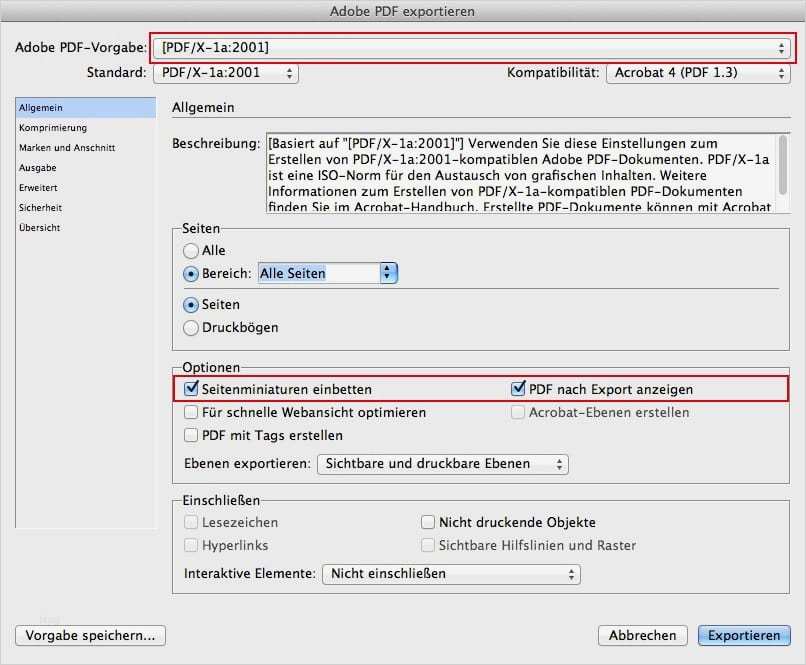Show the Übersicht section
Viewport: 806px width, 665px height.
pyautogui.click(x=85, y=228)
